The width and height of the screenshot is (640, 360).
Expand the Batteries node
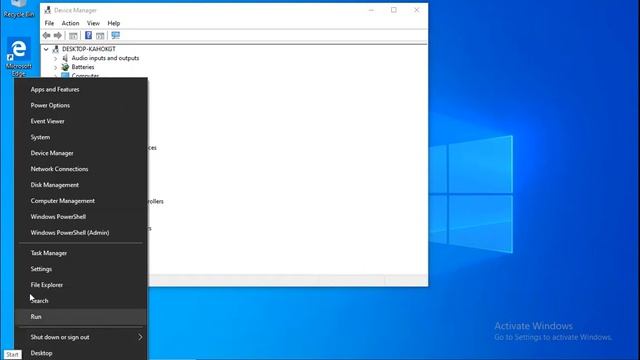coord(56,67)
